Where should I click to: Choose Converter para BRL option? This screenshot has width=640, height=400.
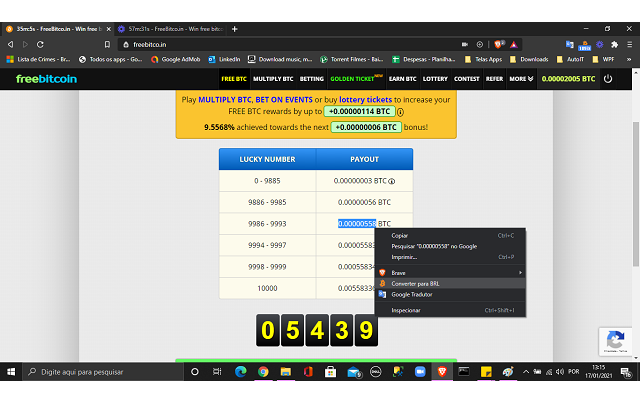(450, 284)
